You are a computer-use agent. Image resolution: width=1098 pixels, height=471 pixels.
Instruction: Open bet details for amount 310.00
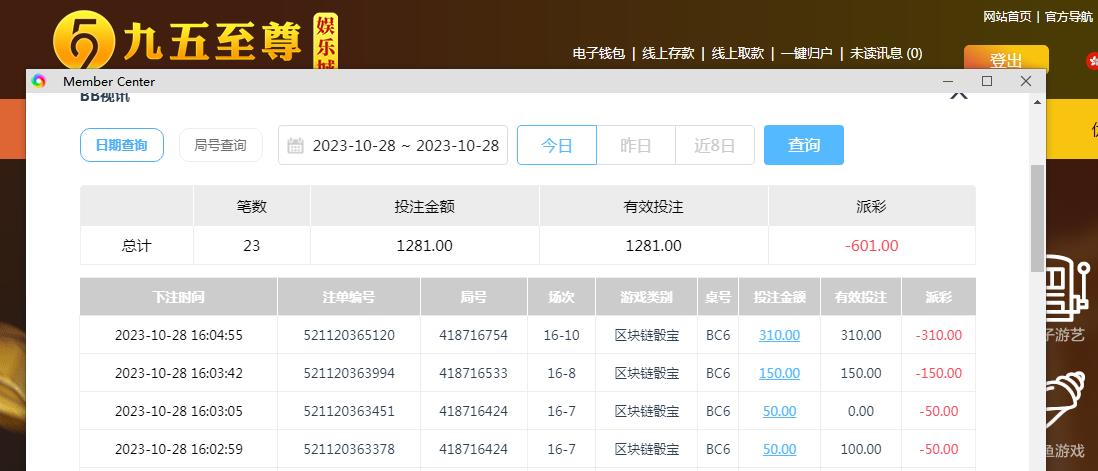[779, 335]
